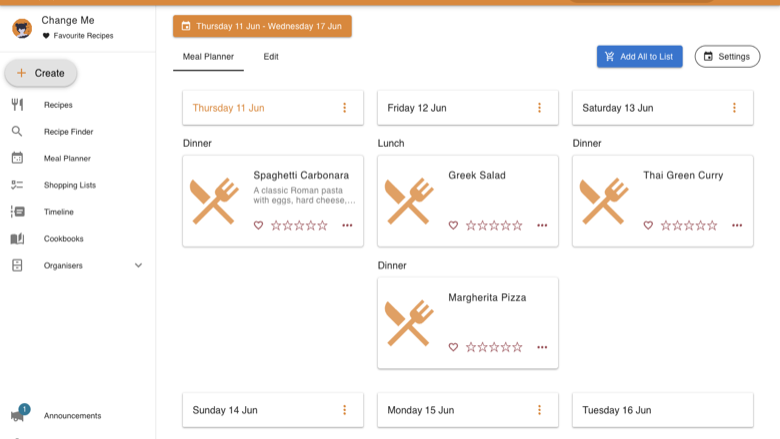The image size is (780, 439).
Task: View Announcements megaphone notifications
Action: pos(19,414)
